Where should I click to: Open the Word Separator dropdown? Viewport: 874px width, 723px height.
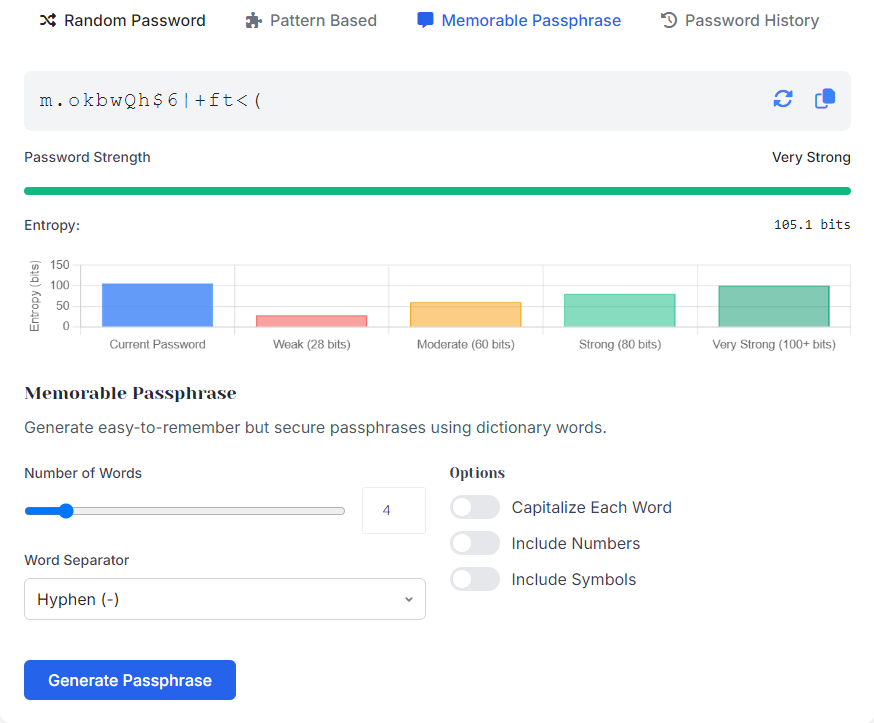pyautogui.click(x=225, y=599)
